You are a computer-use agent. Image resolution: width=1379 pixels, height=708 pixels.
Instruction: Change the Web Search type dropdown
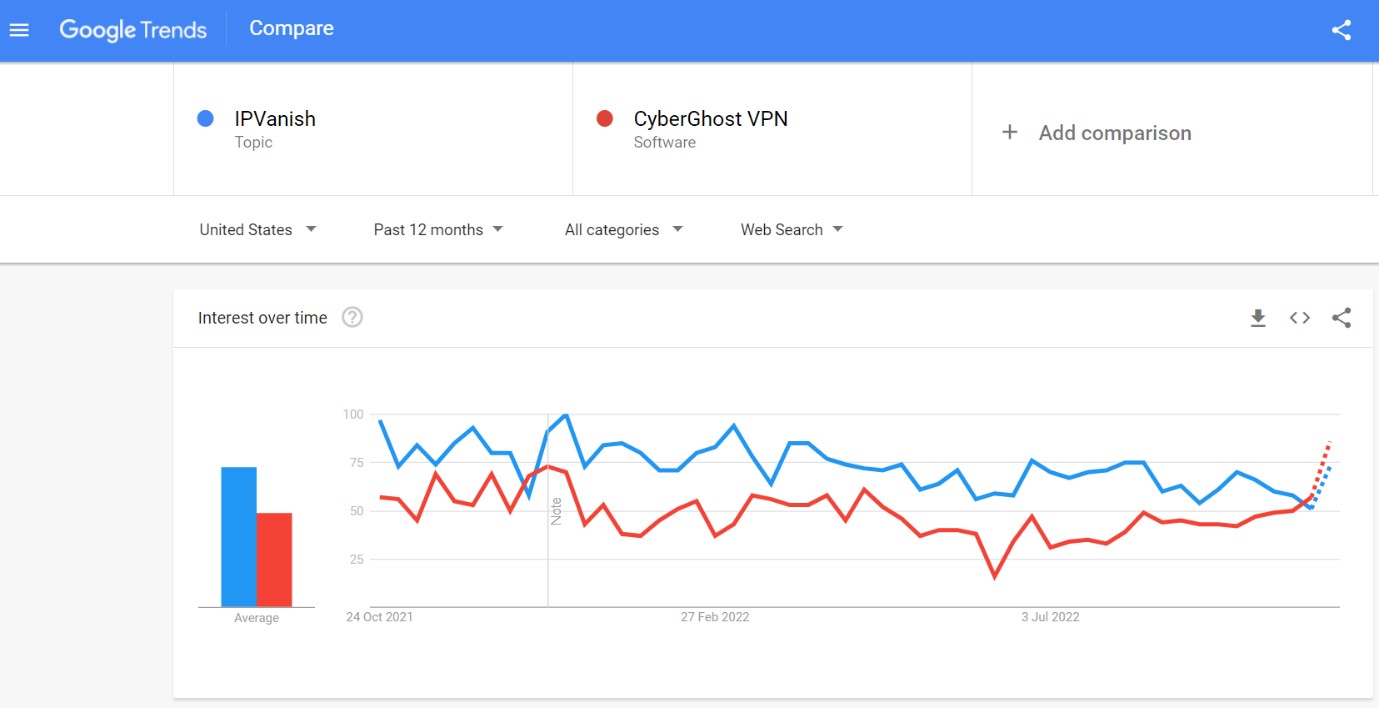pos(791,230)
